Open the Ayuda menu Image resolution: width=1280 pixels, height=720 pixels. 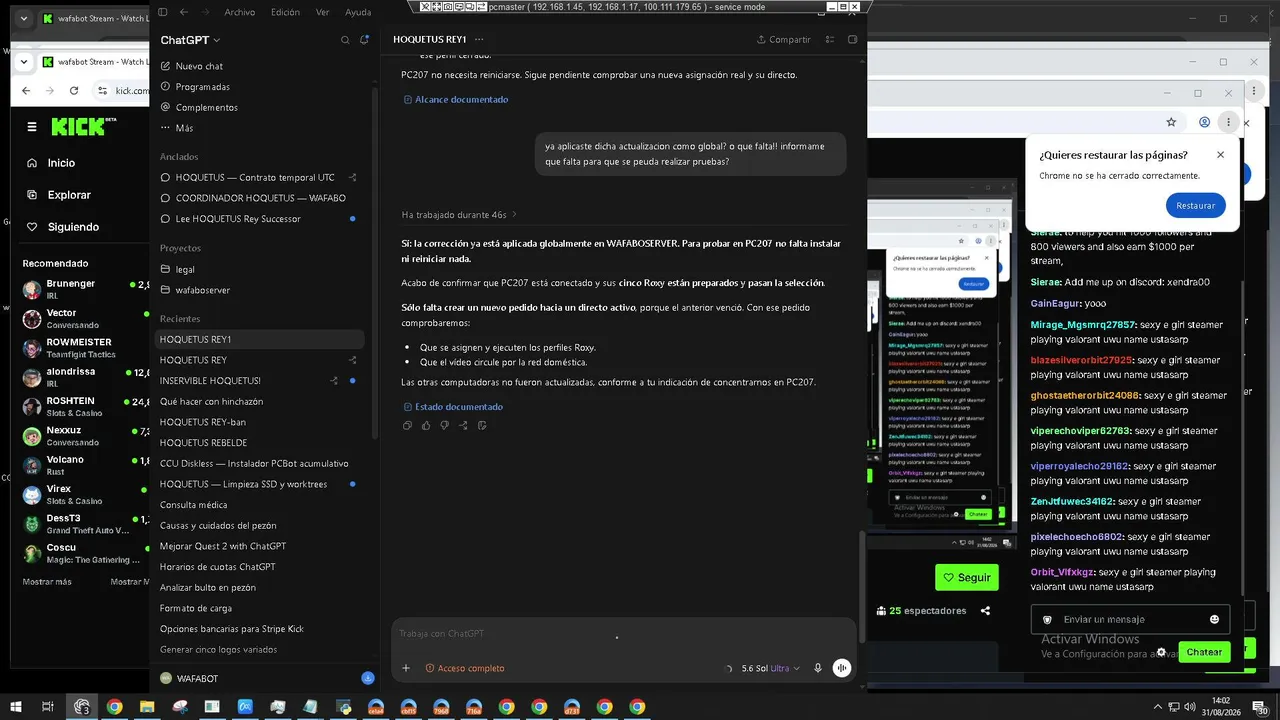(x=358, y=12)
